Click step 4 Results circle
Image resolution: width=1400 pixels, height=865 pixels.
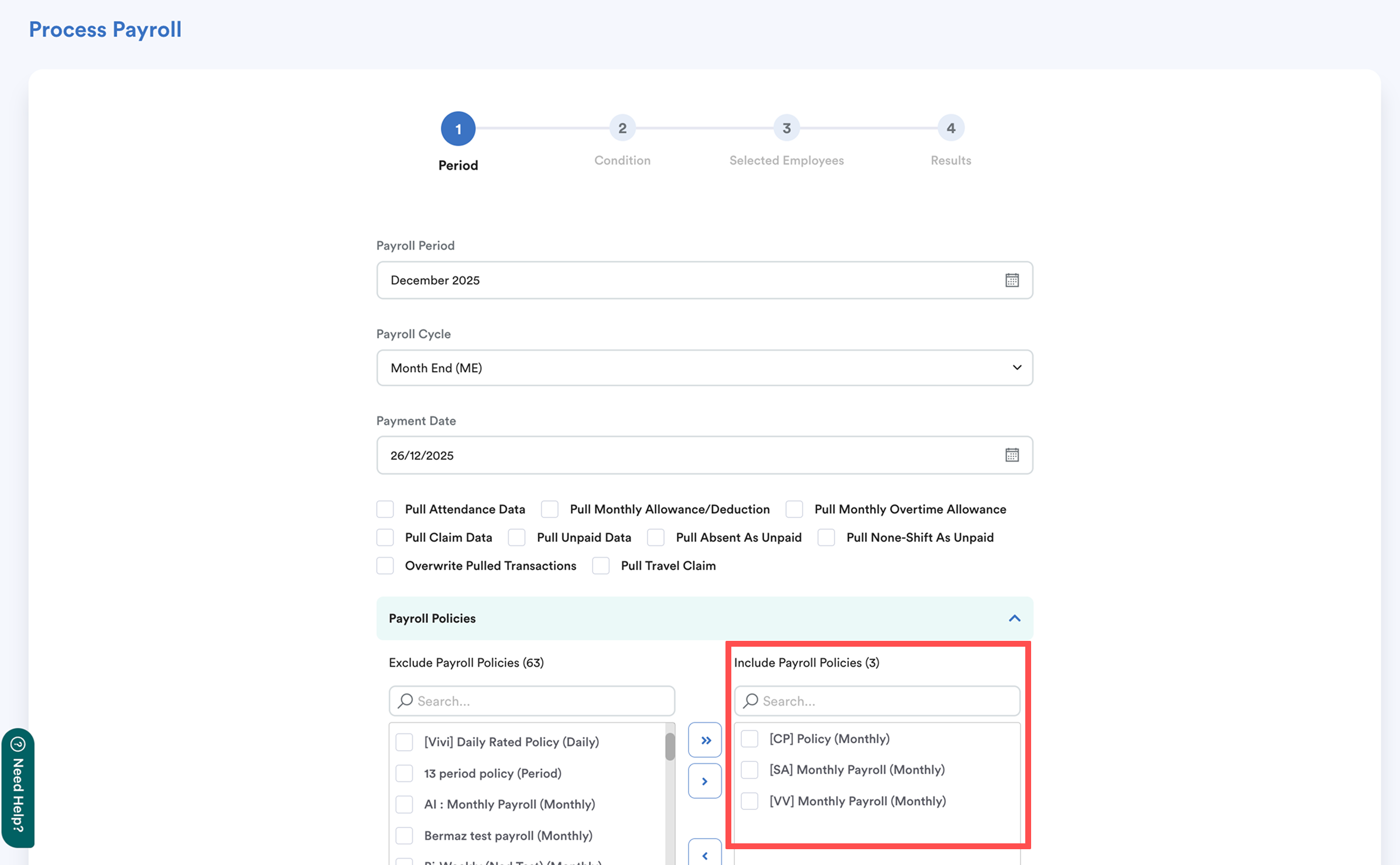[950, 128]
